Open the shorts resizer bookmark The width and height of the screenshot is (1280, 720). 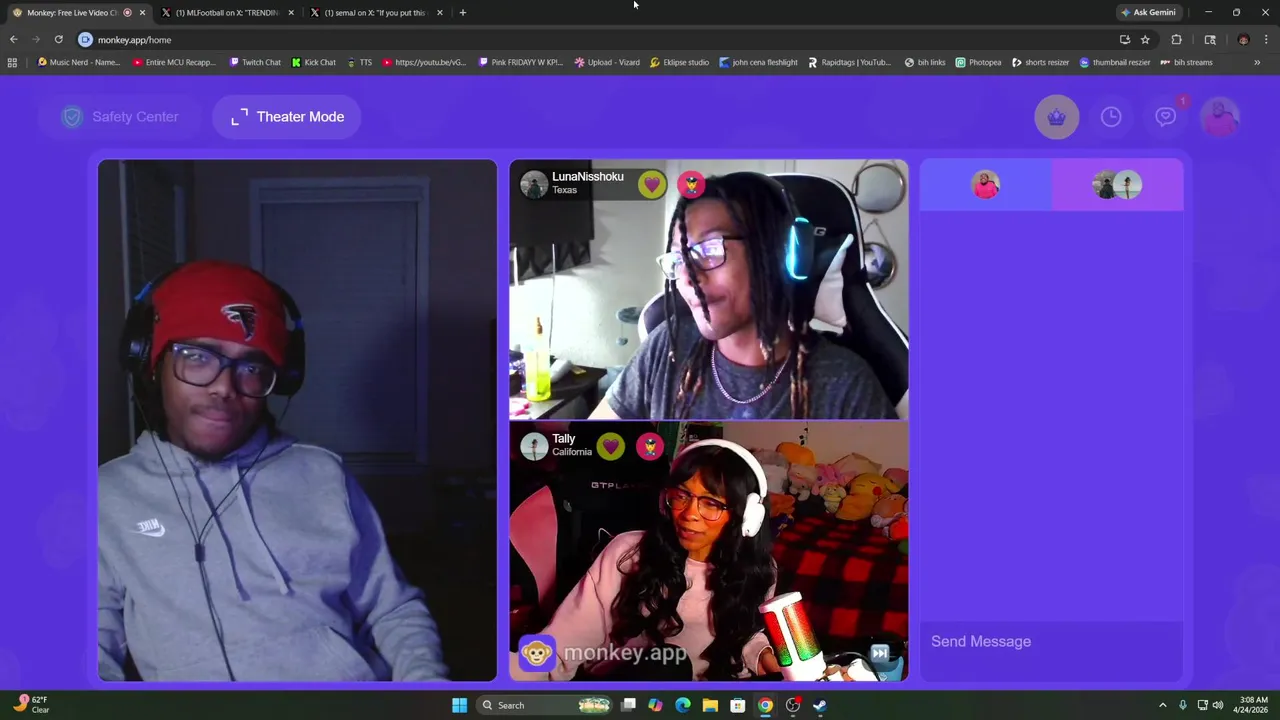(1040, 62)
